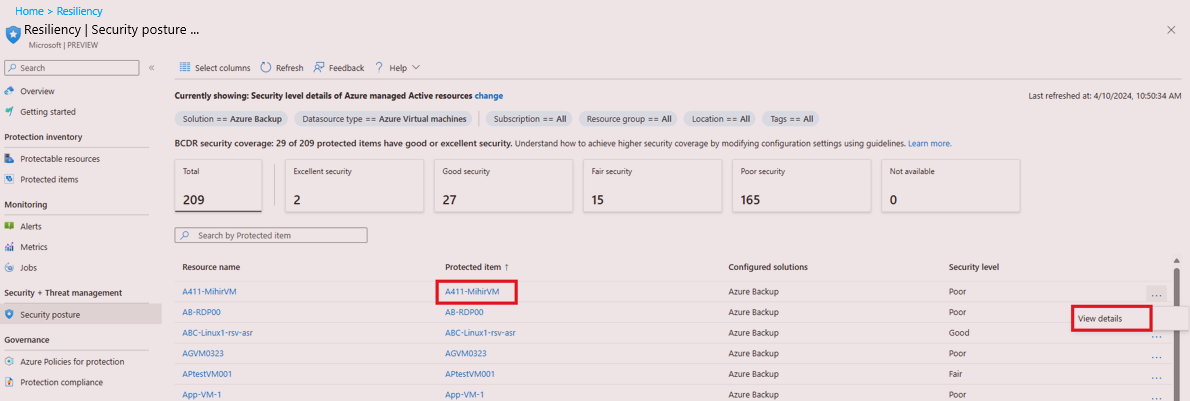Click the change link next to Active resources
Viewport: 1190px width, 401px height.
(489, 96)
